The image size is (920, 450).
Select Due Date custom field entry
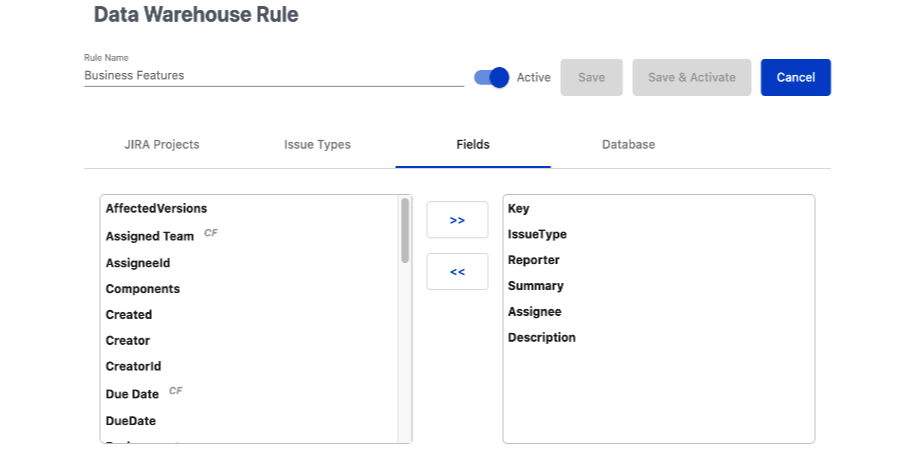click(133, 394)
